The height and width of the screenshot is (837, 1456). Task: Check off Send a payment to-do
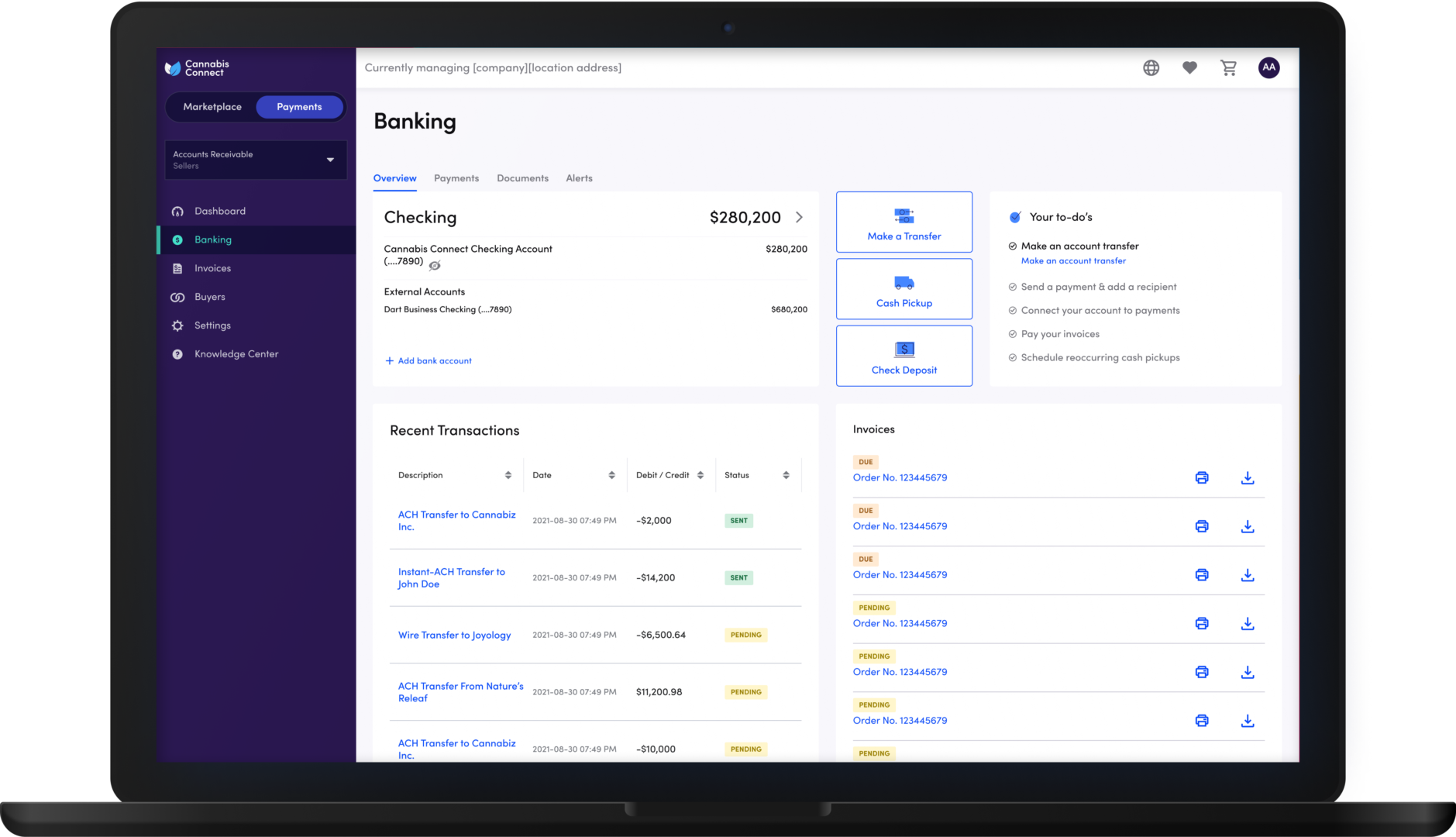tap(1012, 287)
